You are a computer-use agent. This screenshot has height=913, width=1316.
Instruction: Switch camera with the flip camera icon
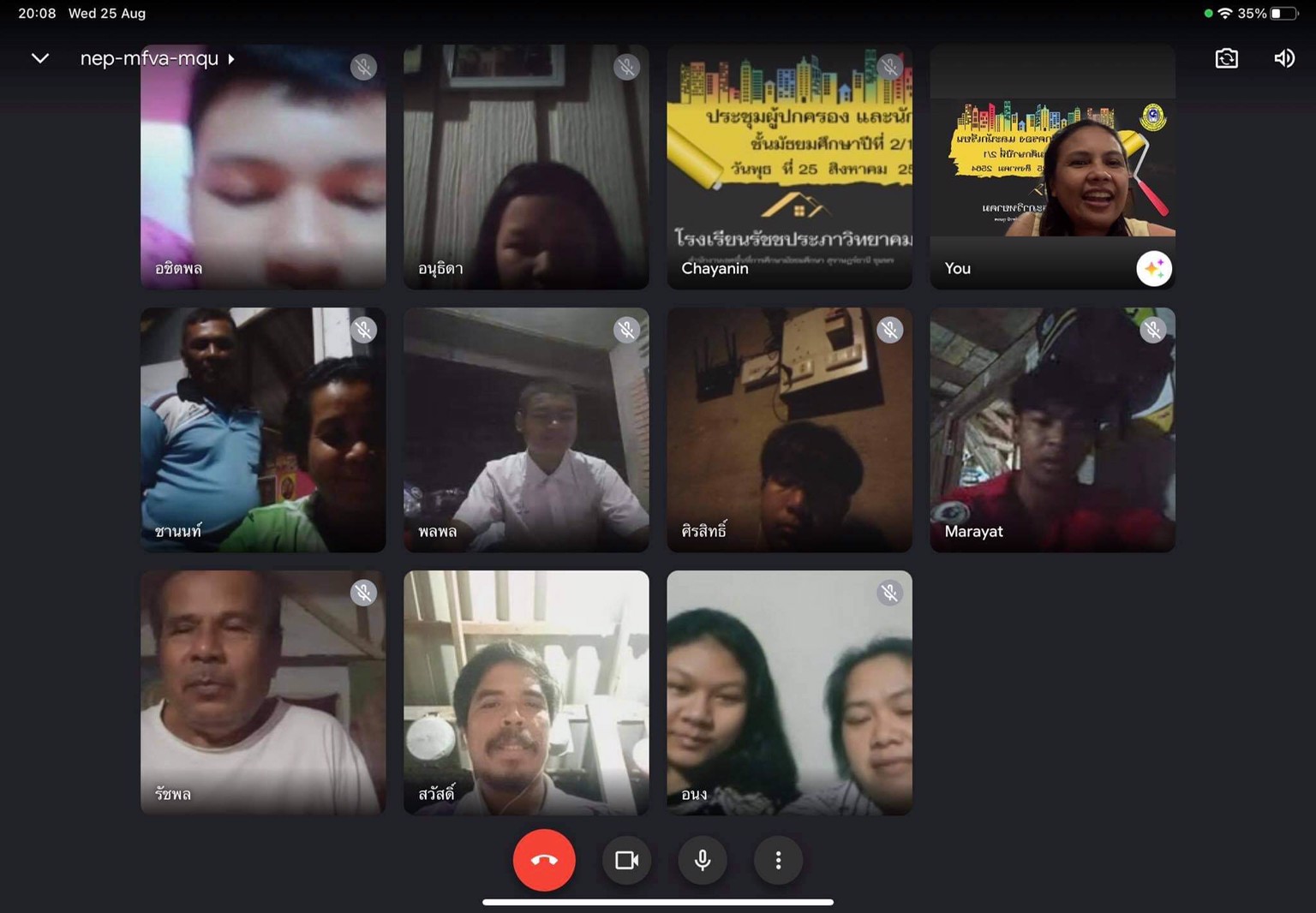coord(1226,58)
